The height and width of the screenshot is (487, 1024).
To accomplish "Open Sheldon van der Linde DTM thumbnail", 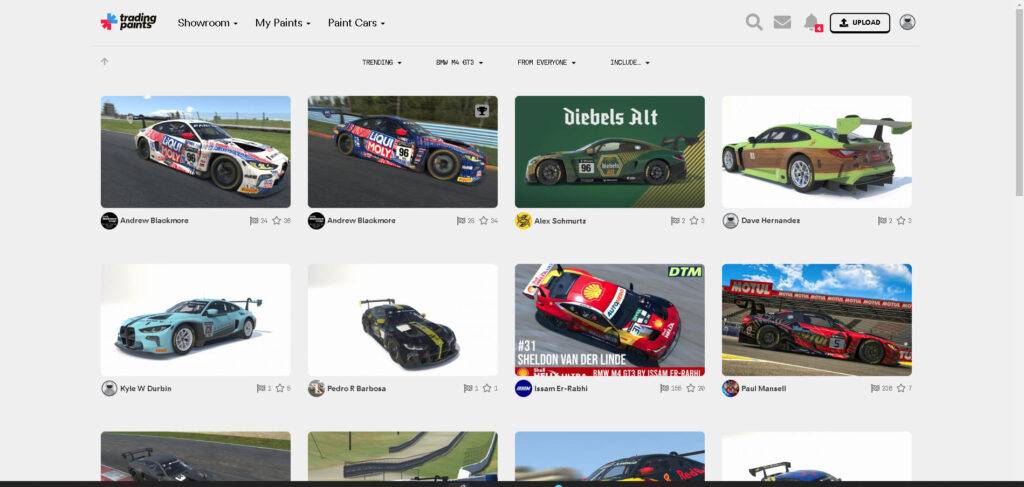I will pyautogui.click(x=609, y=320).
